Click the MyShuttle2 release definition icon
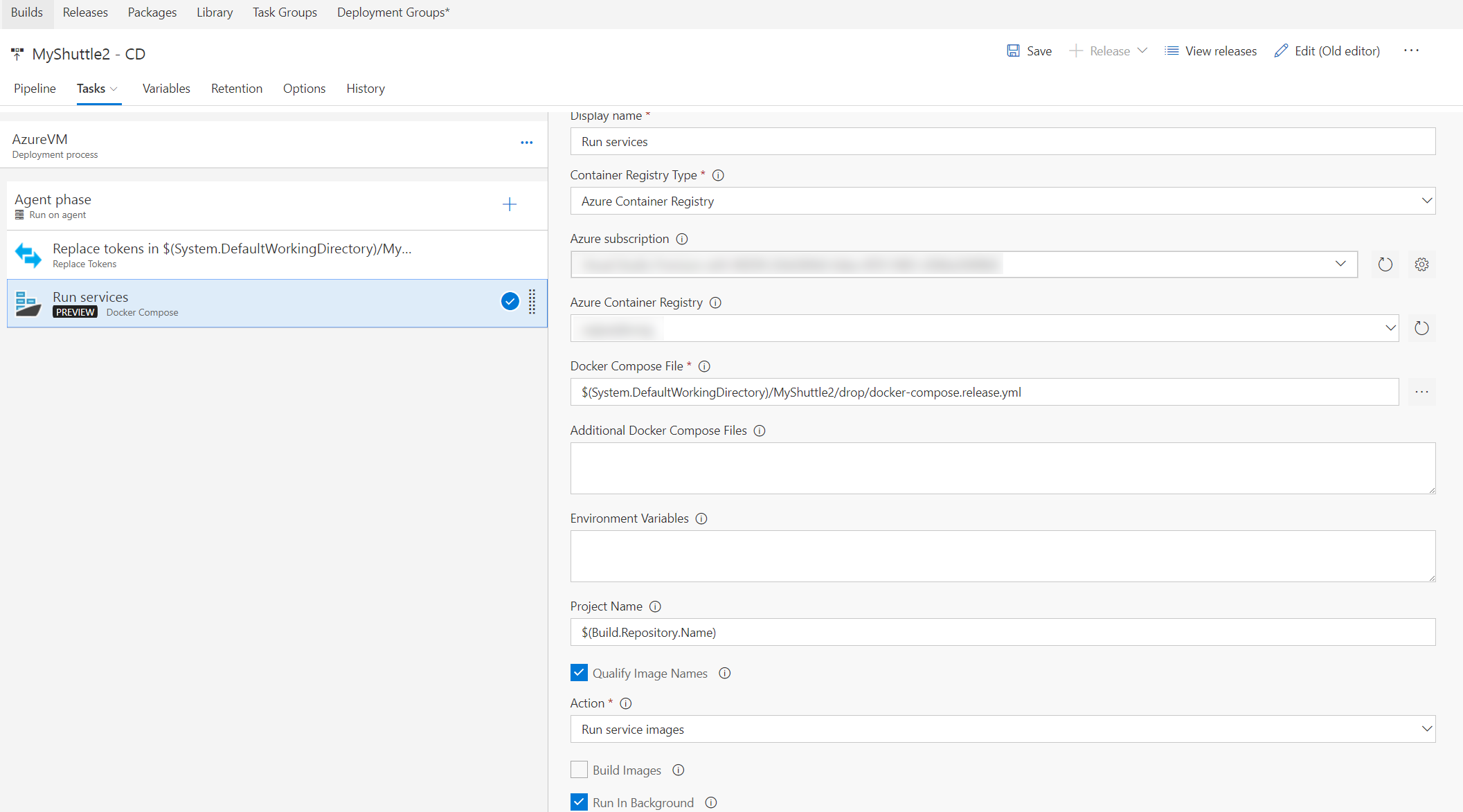Screen dimensions: 1463x812 pyautogui.click(x=17, y=53)
